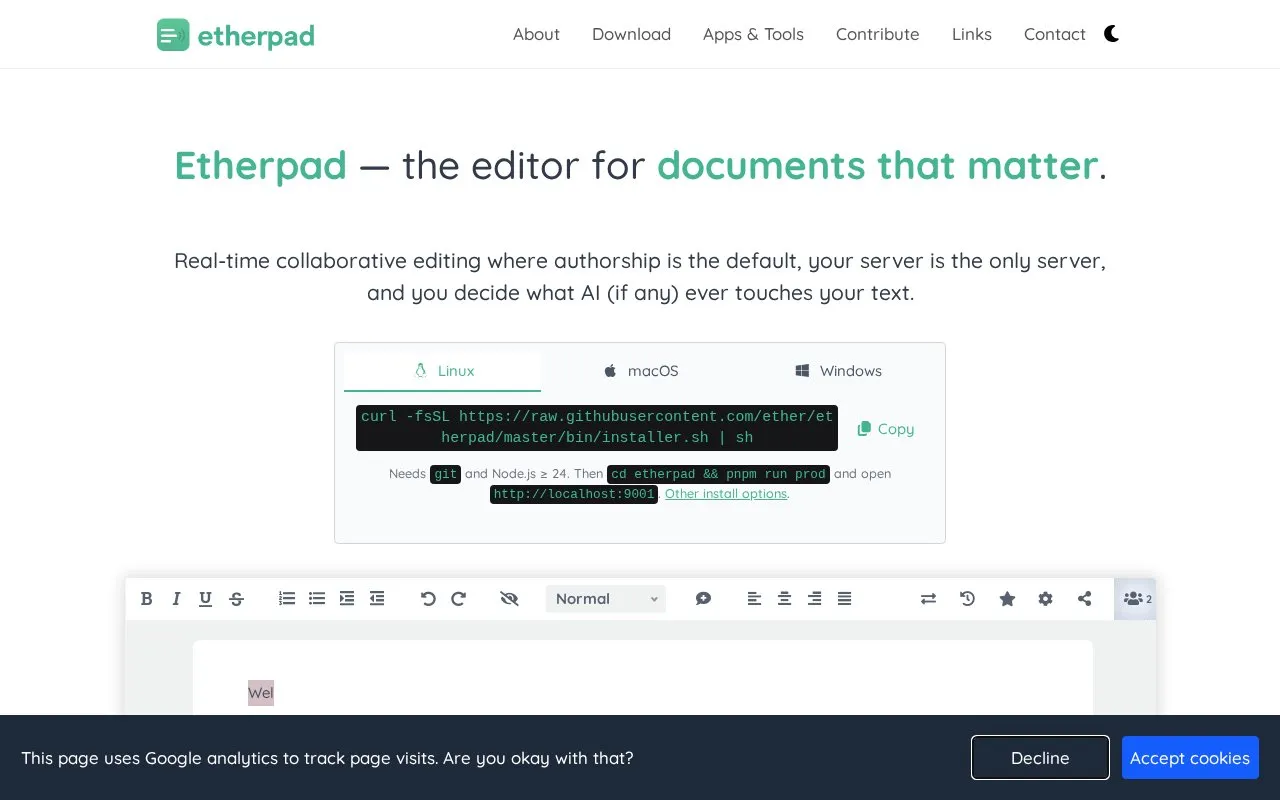Redo the last undone edit
This screenshot has height=800, width=1280.
point(458,599)
